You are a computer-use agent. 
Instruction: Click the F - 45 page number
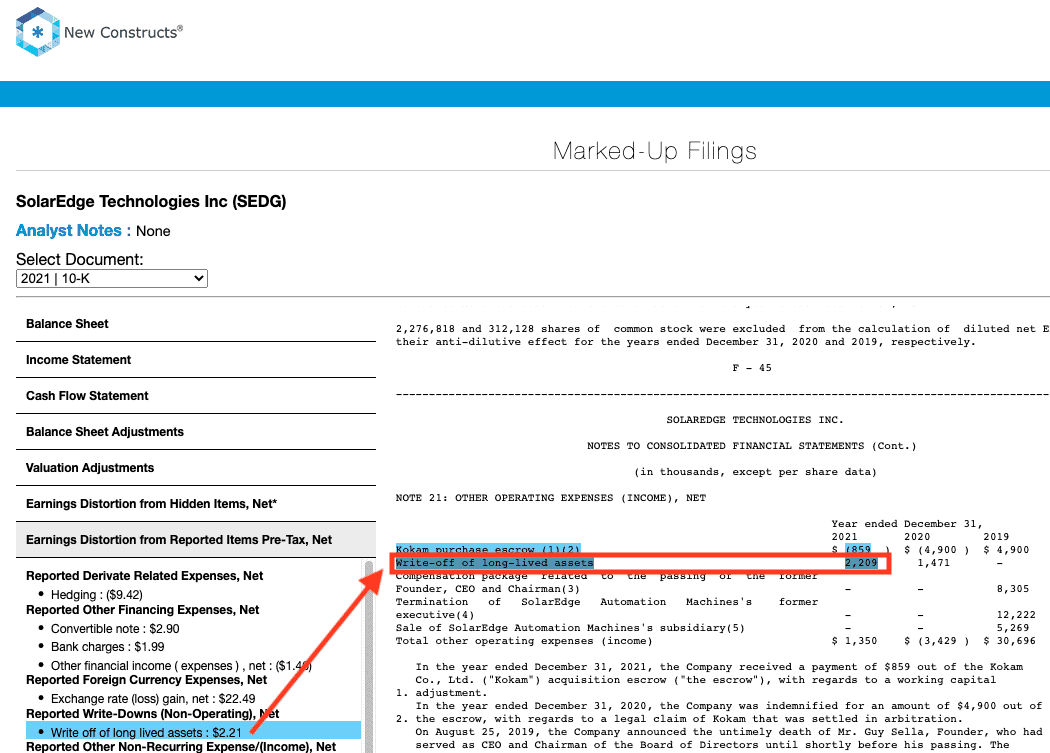pyautogui.click(x=752, y=368)
